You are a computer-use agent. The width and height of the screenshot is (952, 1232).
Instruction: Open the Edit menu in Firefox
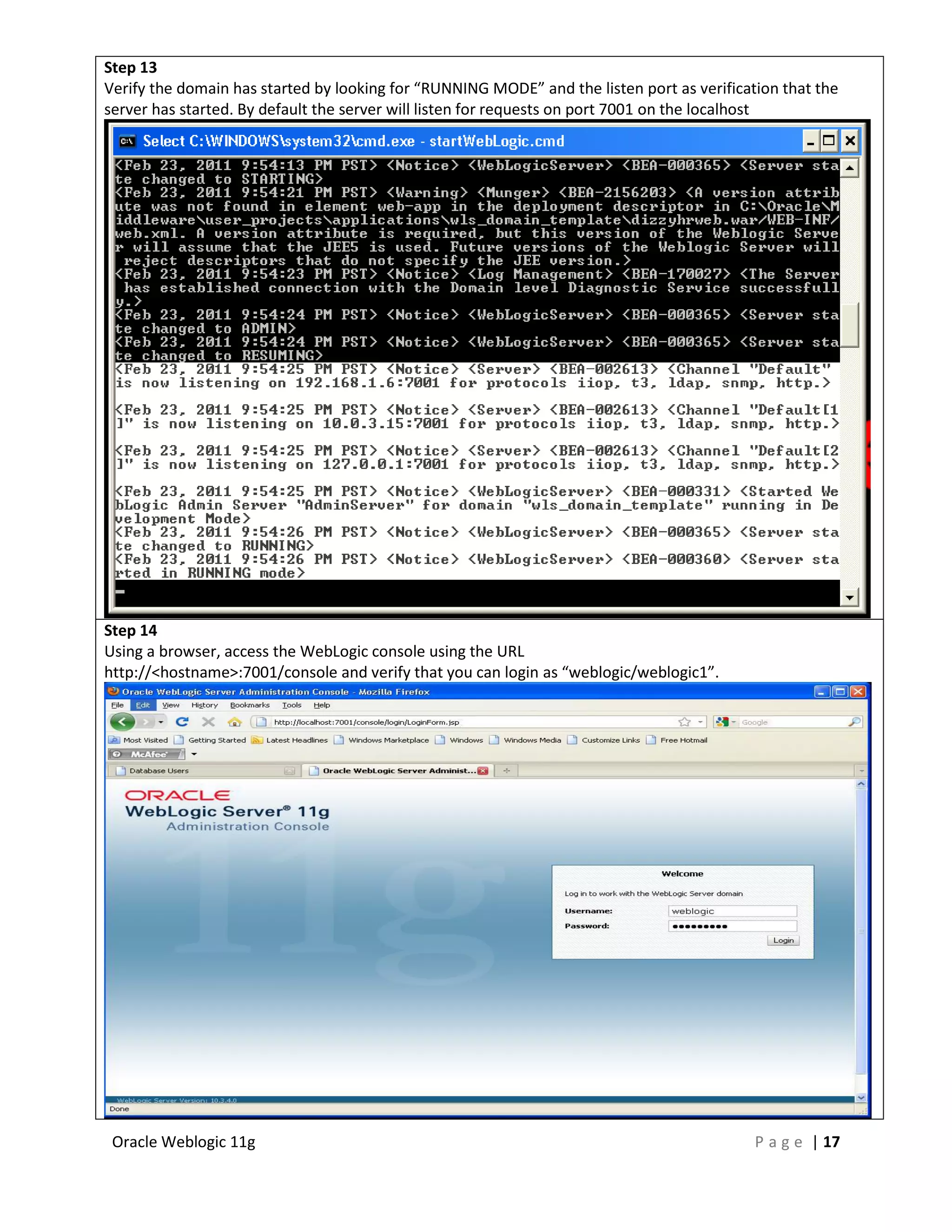(143, 705)
